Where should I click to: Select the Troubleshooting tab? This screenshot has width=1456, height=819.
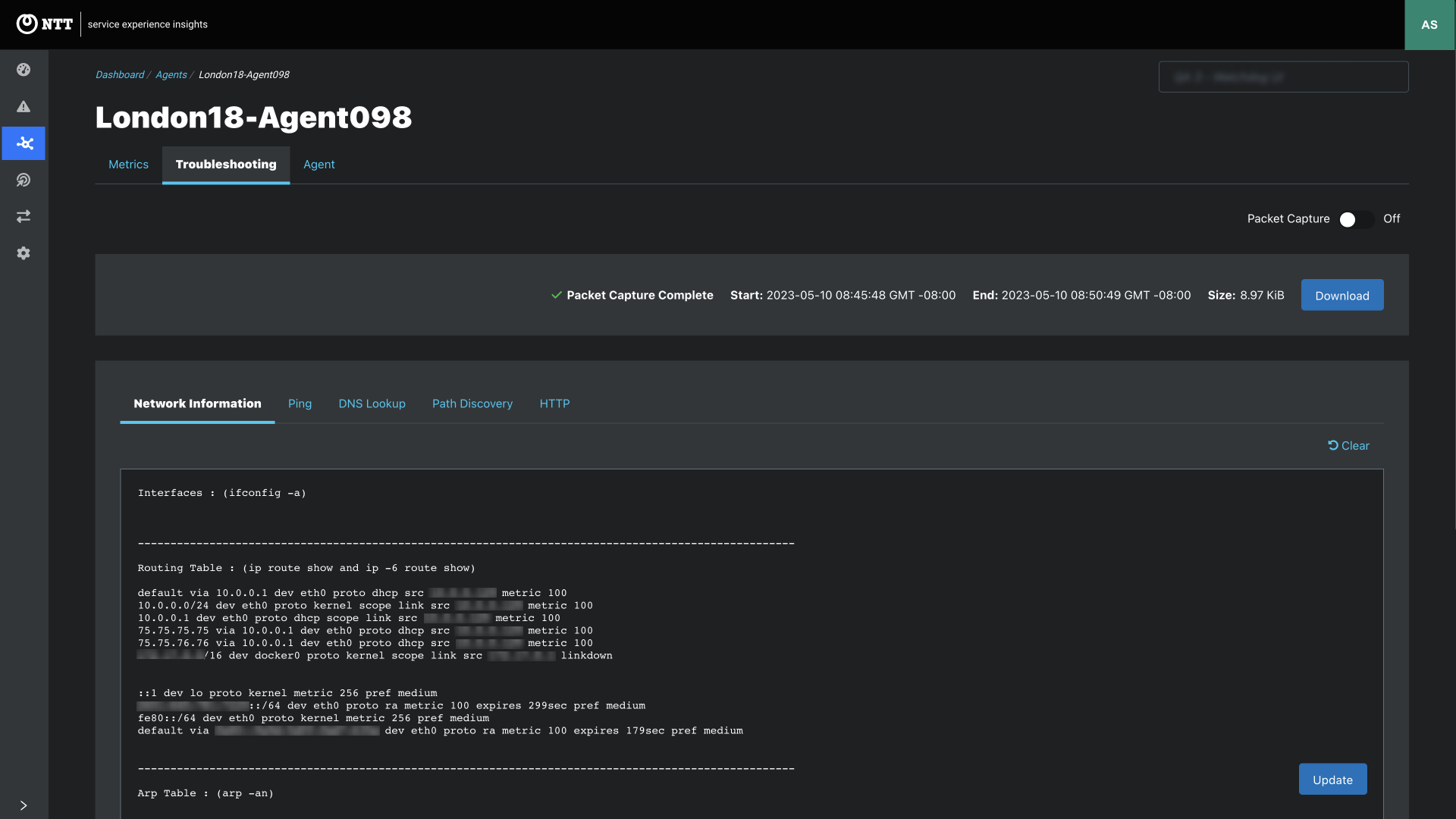(226, 165)
